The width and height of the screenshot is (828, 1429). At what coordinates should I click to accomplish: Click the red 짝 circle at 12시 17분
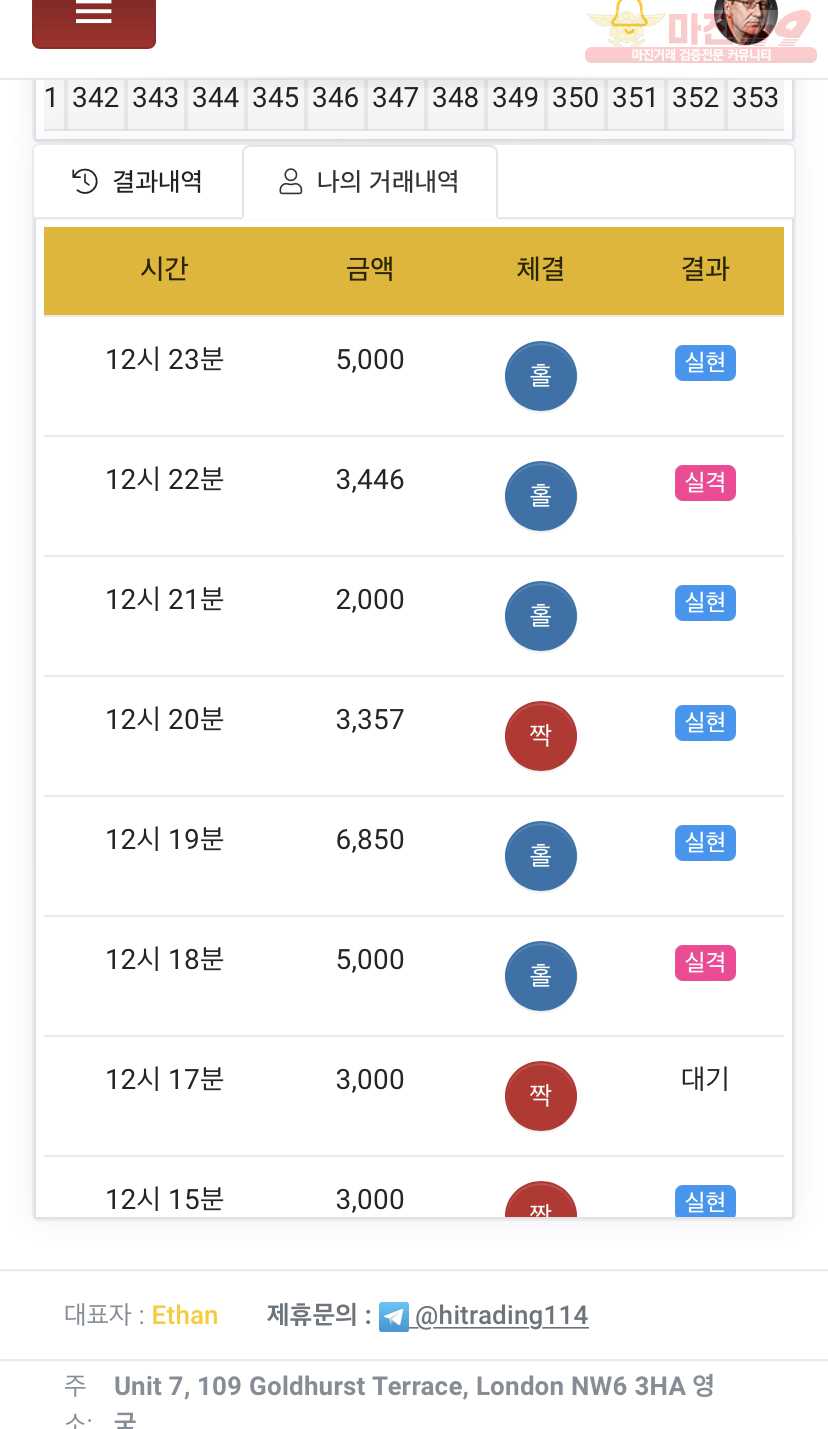click(541, 1096)
